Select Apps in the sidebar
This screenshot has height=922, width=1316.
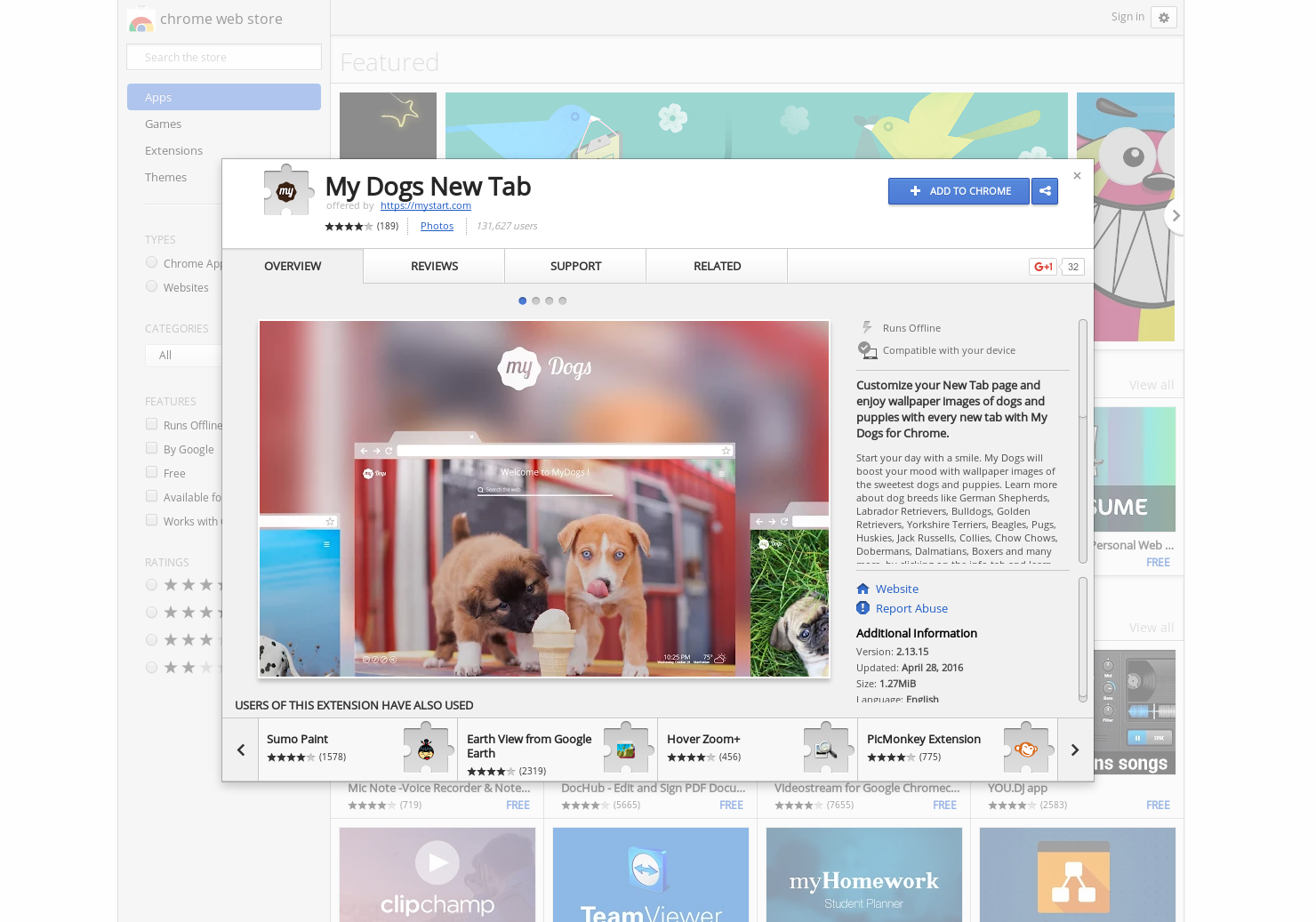(224, 97)
